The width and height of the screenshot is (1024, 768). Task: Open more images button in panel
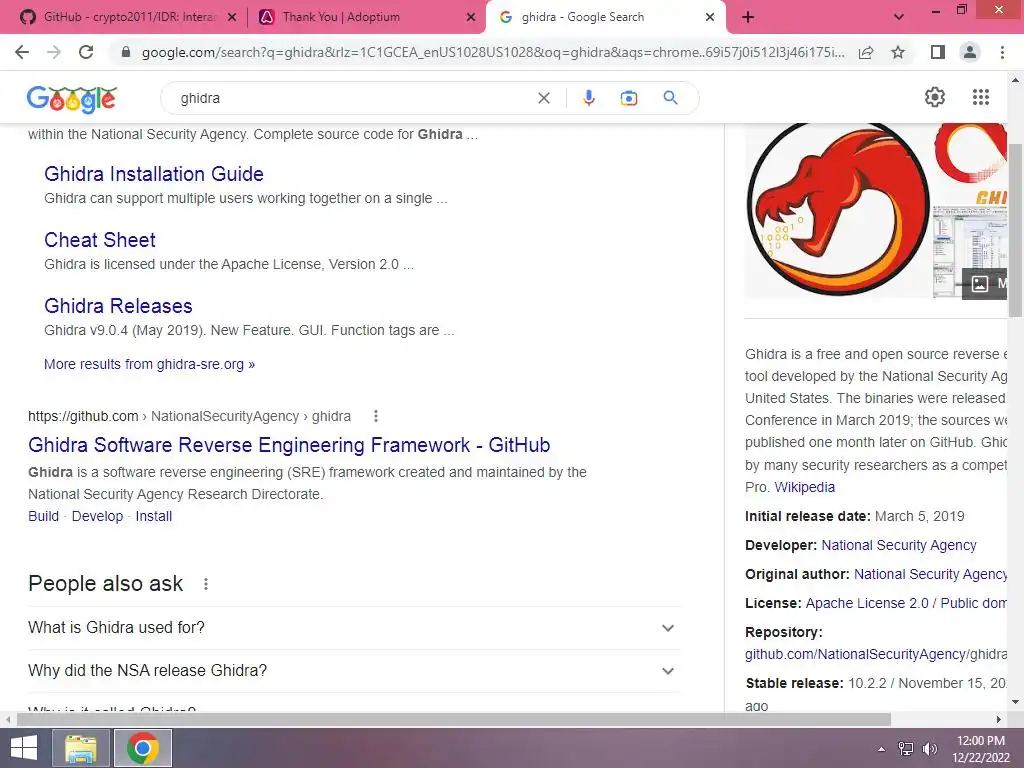[x=984, y=283]
